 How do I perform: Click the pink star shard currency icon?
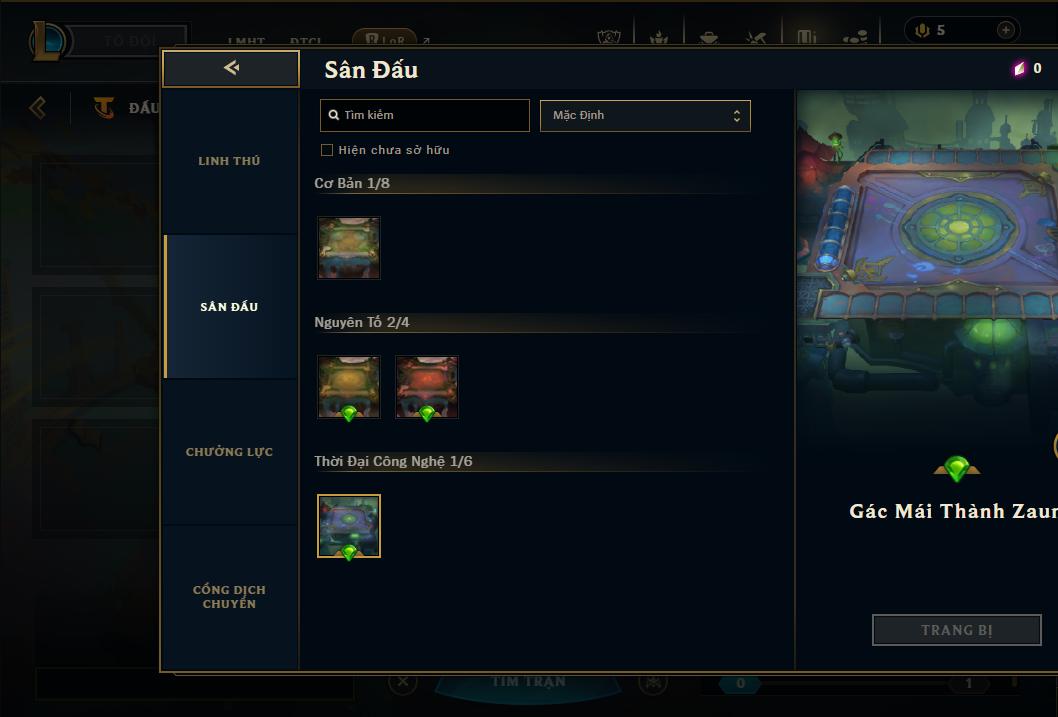pyautogui.click(x=1020, y=68)
